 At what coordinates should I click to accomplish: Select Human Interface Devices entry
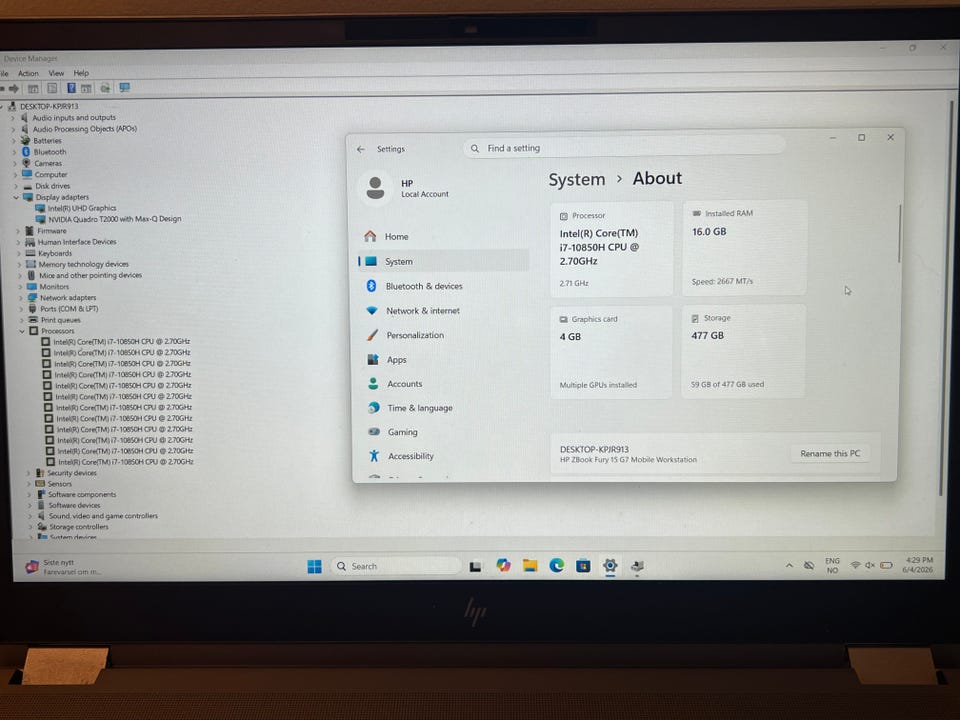pyautogui.click(x=77, y=242)
